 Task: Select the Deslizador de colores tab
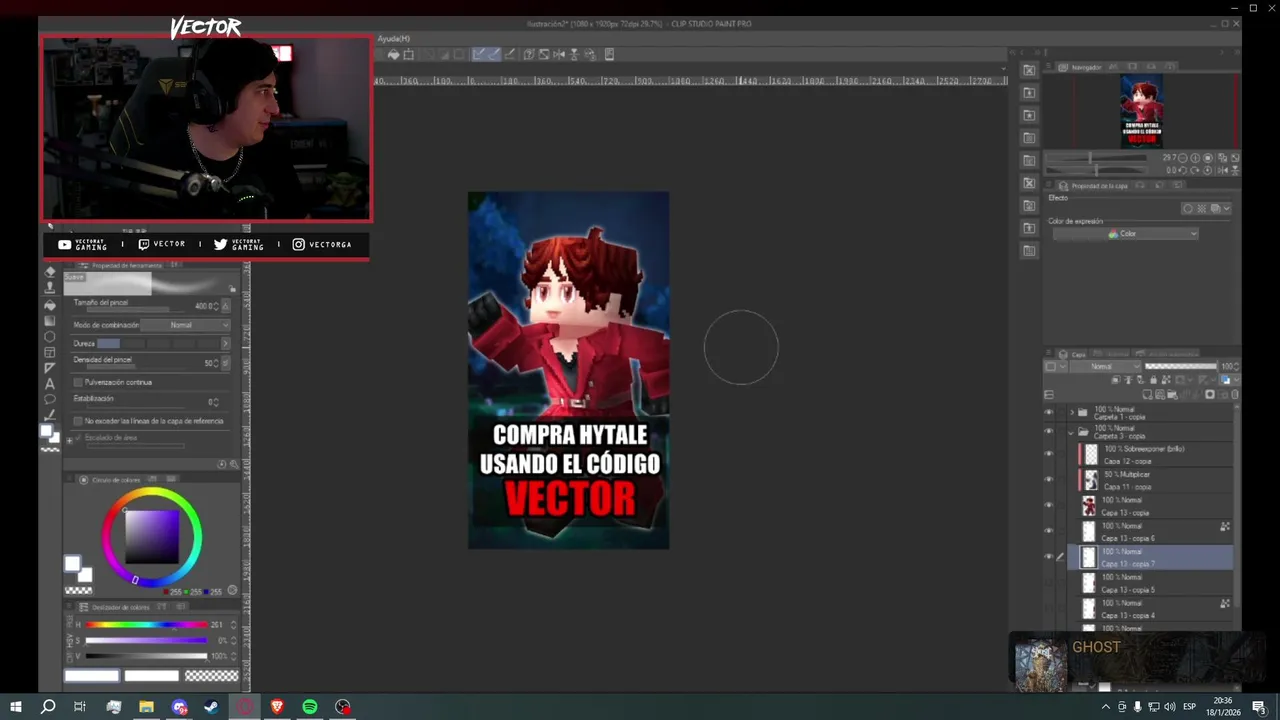click(x=116, y=607)
